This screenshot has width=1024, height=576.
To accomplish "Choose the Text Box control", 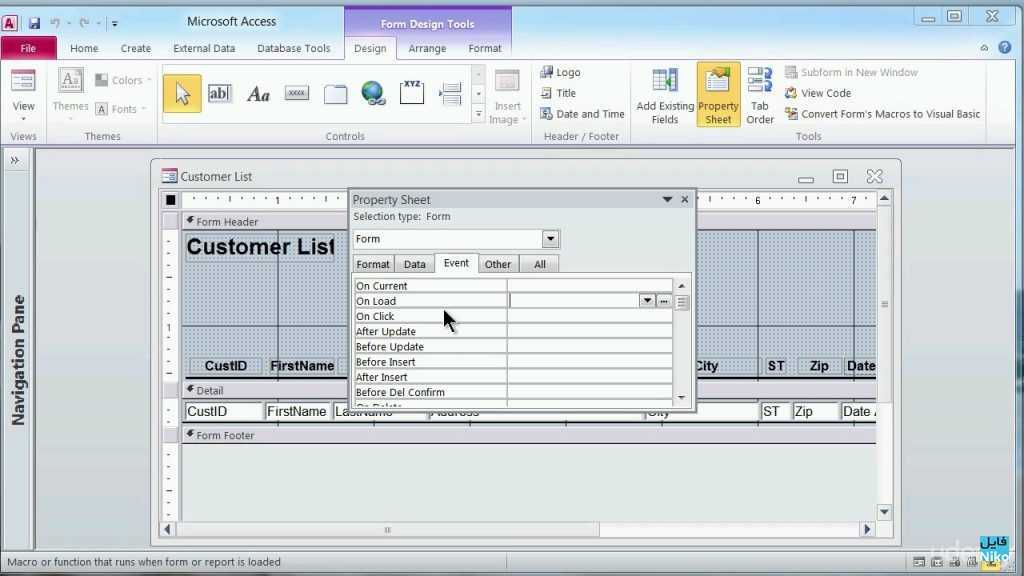I will click(x=219, y=93).
